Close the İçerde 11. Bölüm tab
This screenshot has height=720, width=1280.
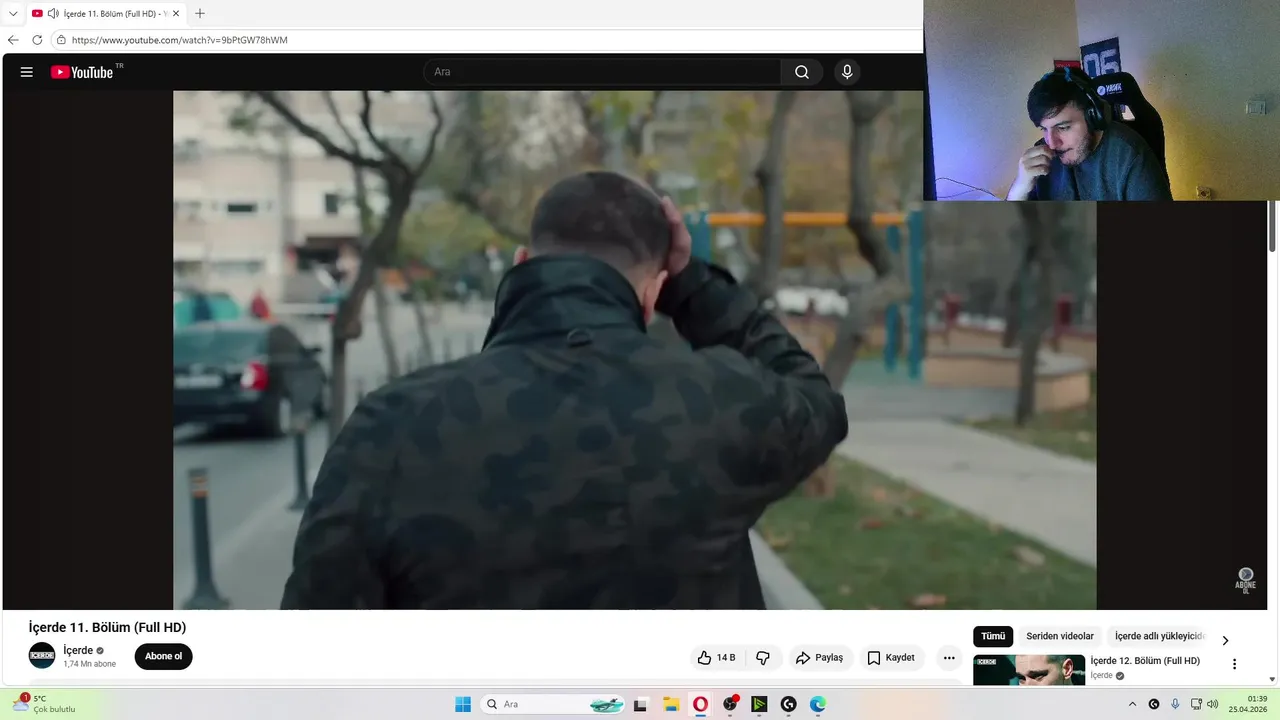pyautogui.click(x=176, y=13)
